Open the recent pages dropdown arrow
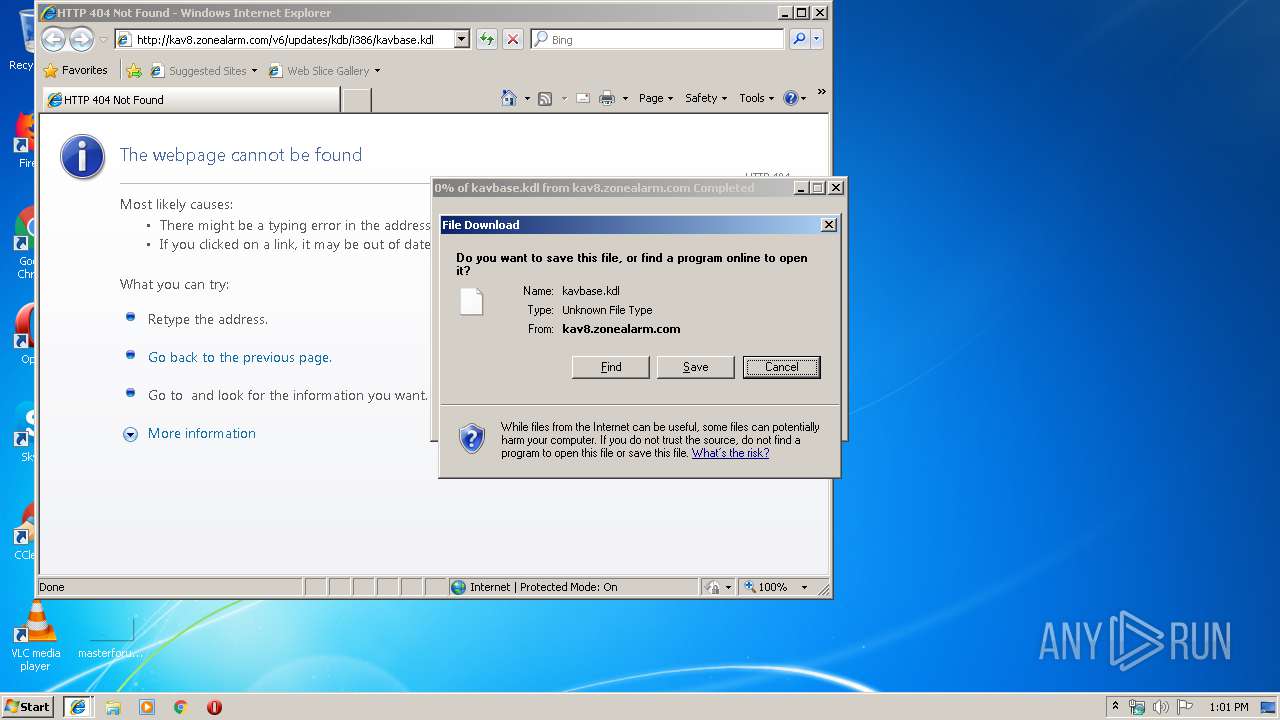1280x720 pixels. 103,40
